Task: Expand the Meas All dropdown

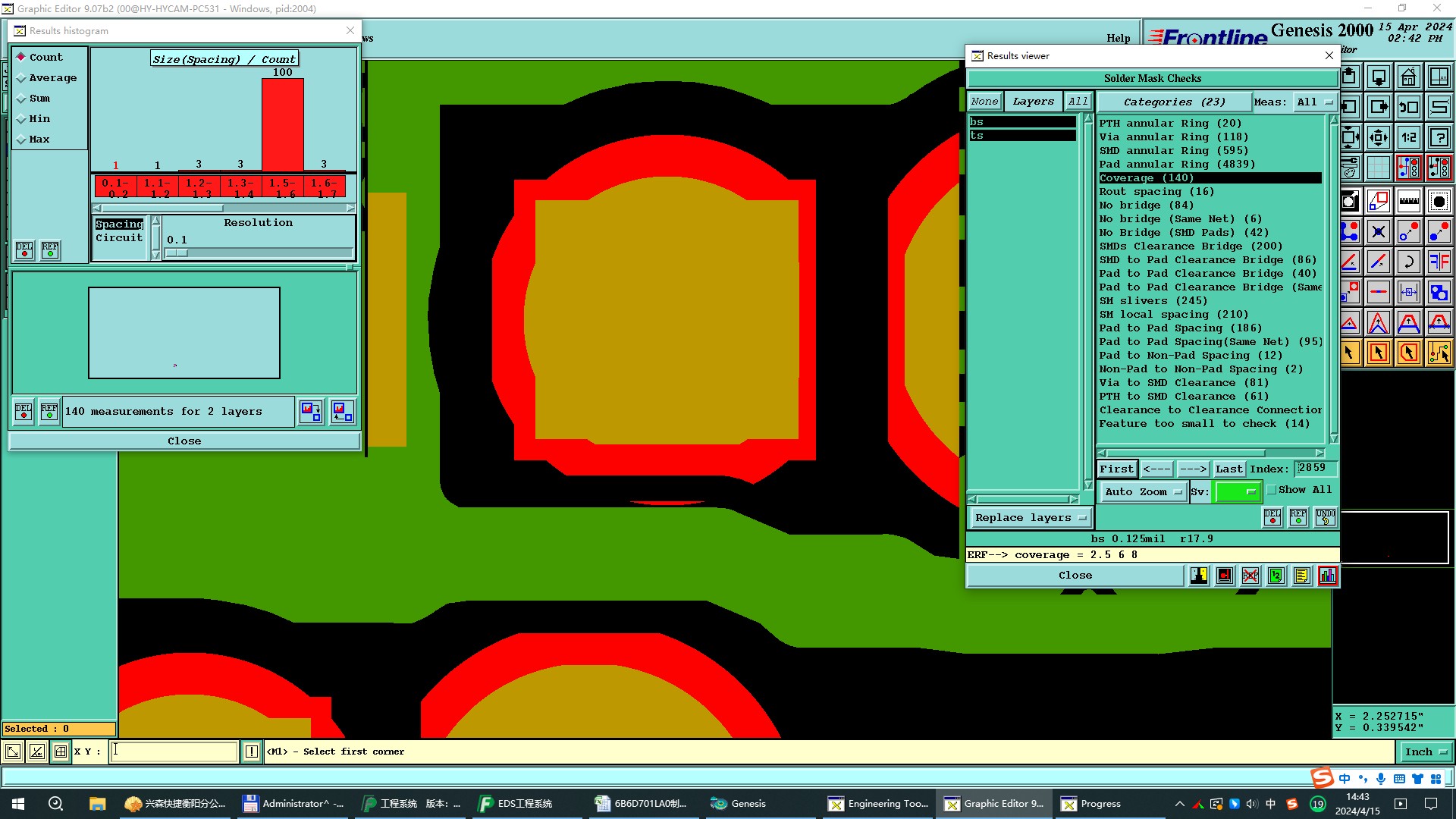Action: [x=1314, y=102]
